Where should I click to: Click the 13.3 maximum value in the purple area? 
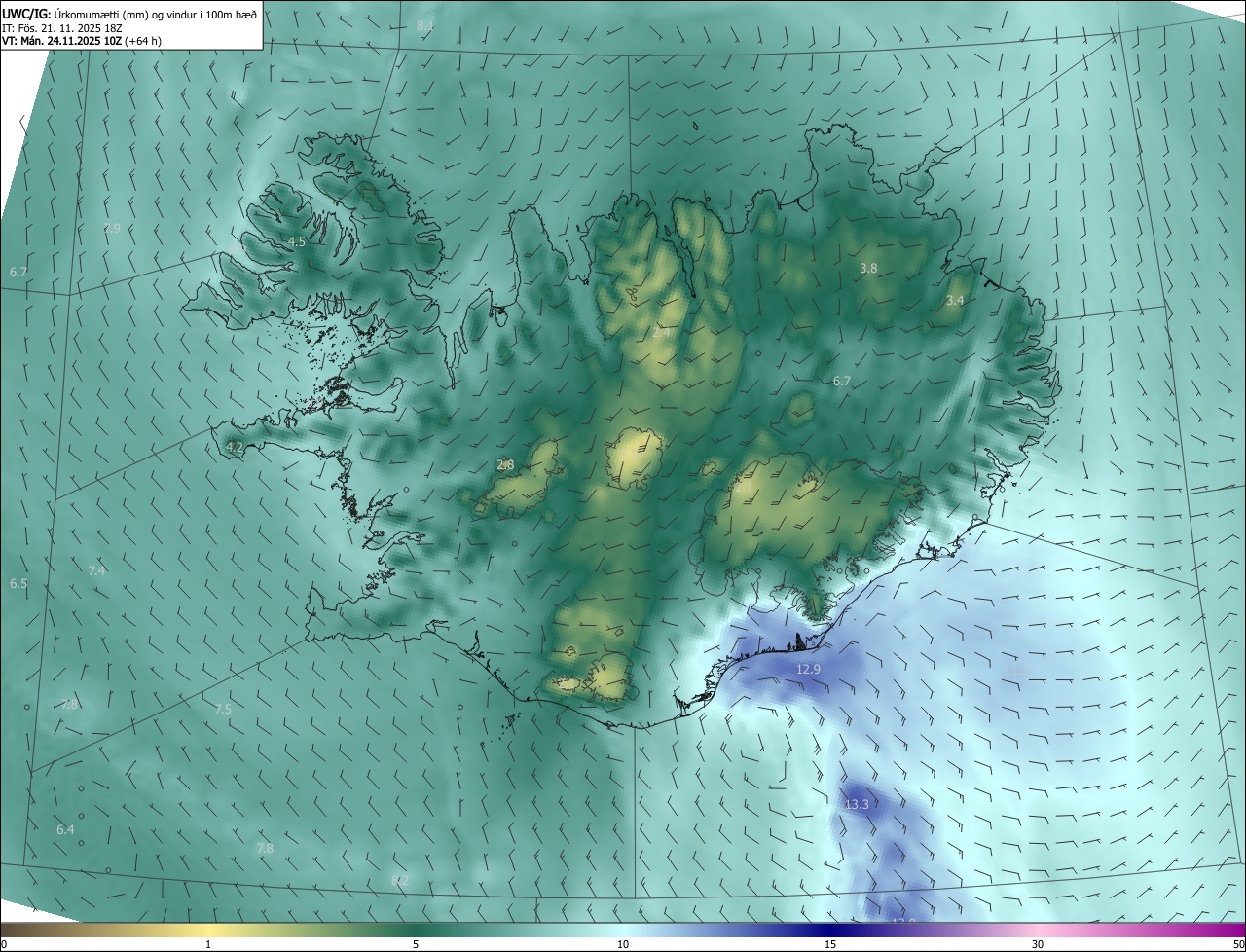coord(857,805)
